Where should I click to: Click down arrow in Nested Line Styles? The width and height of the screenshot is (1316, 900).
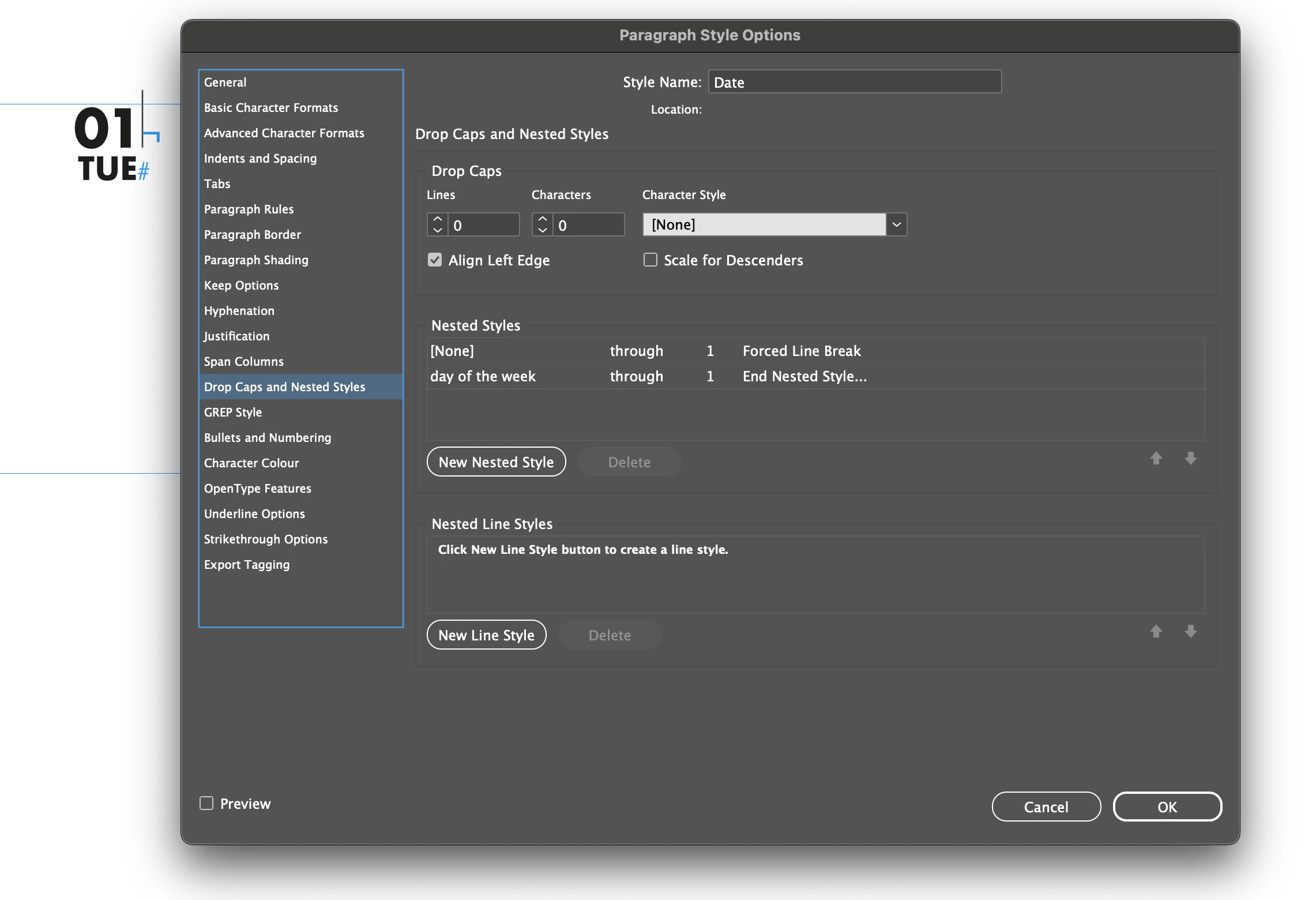[1190, 631]
